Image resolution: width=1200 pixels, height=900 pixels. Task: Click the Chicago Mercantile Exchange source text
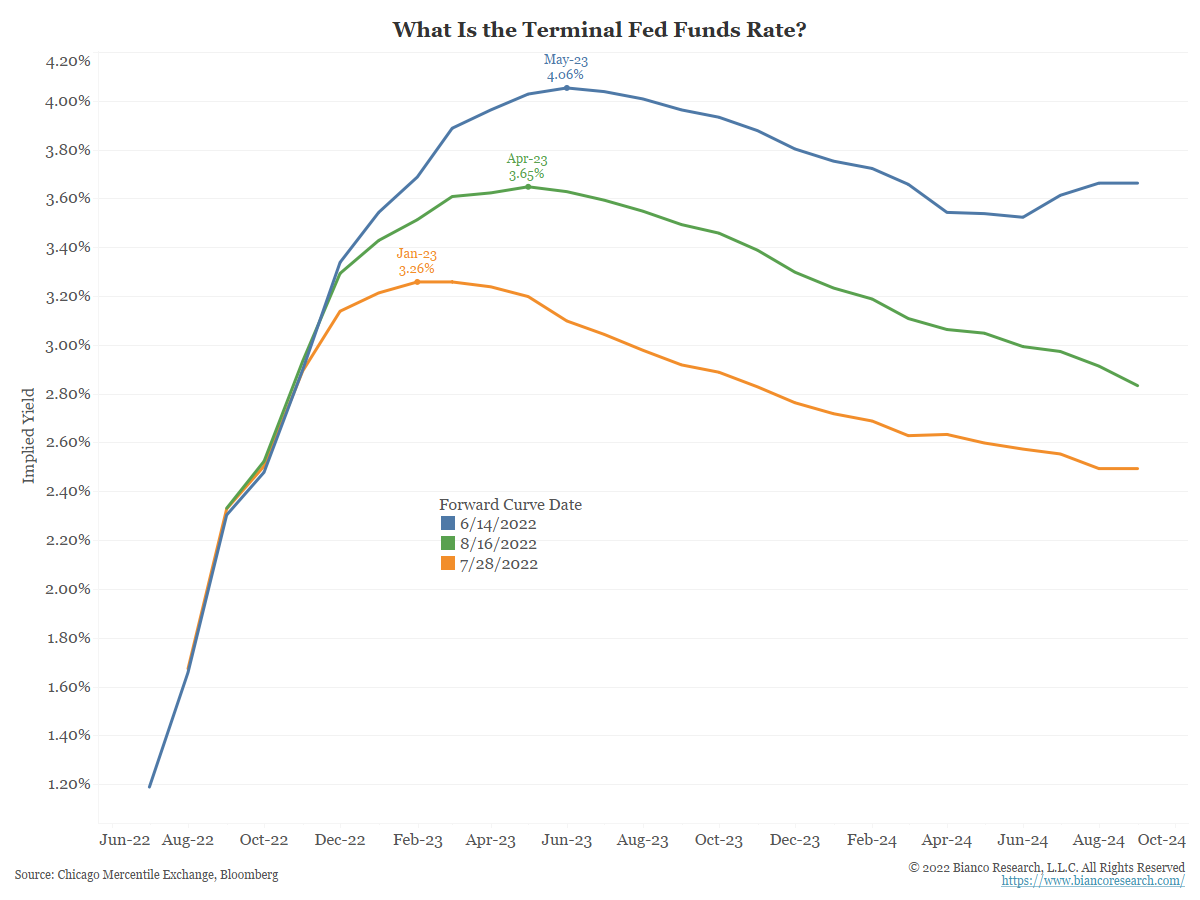pyautogui.click(x=146, y=875)
